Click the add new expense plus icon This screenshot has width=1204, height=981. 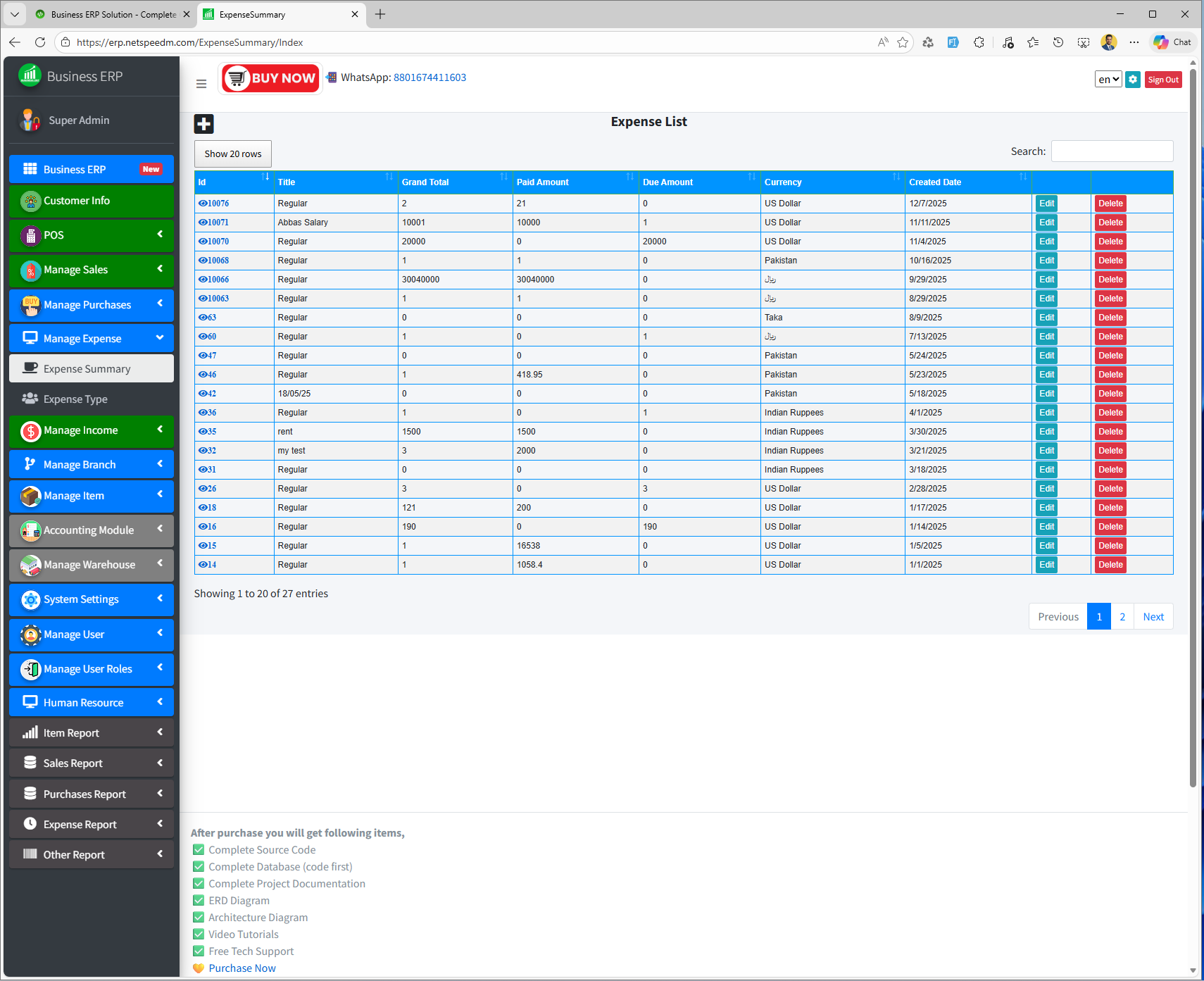tap(203, 124)
